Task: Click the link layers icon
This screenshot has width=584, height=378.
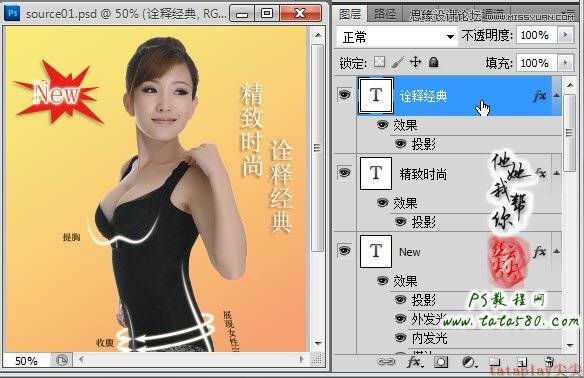Action: (x=386, y=362)
